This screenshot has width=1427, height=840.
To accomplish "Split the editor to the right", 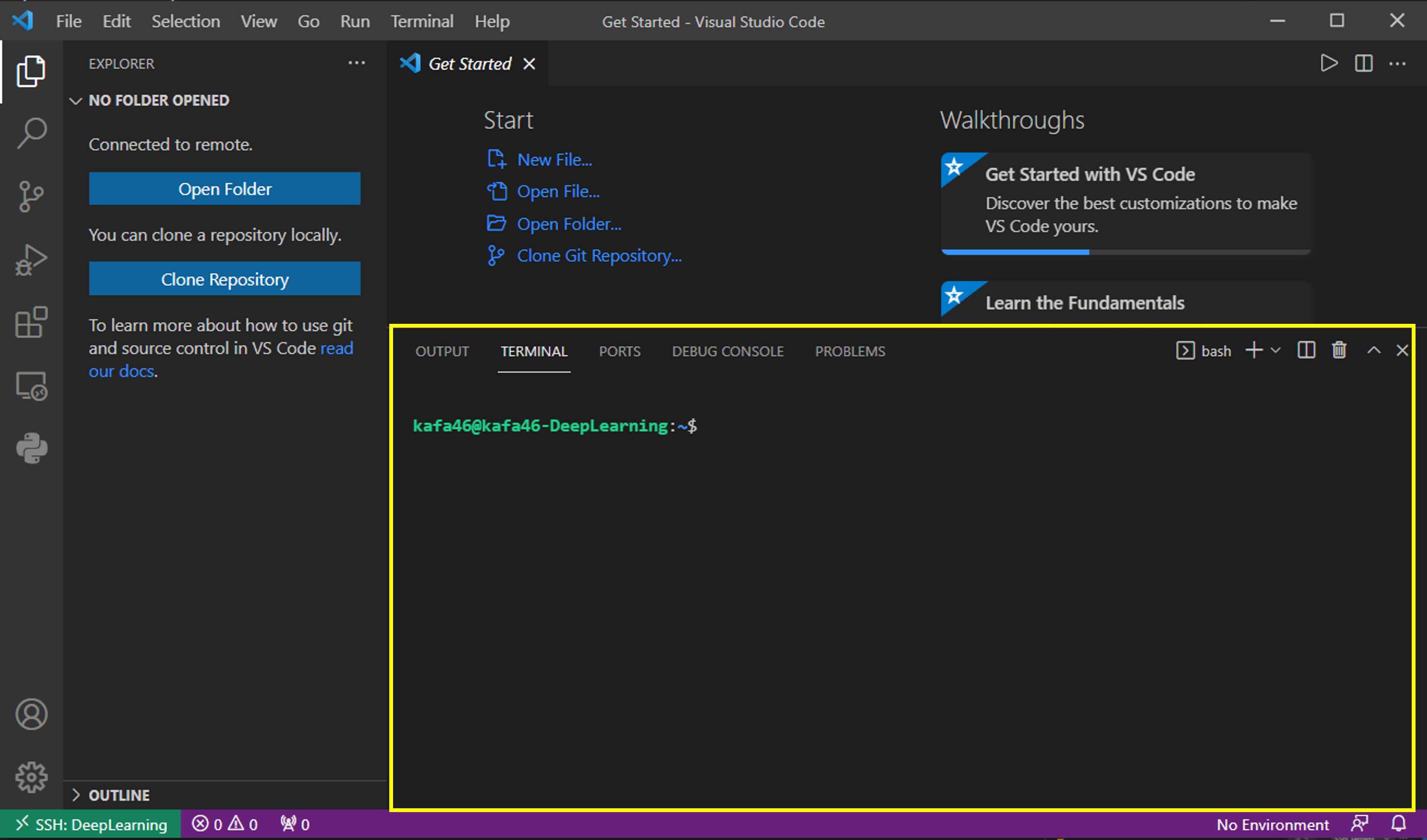I will [x=1364, y=63].
